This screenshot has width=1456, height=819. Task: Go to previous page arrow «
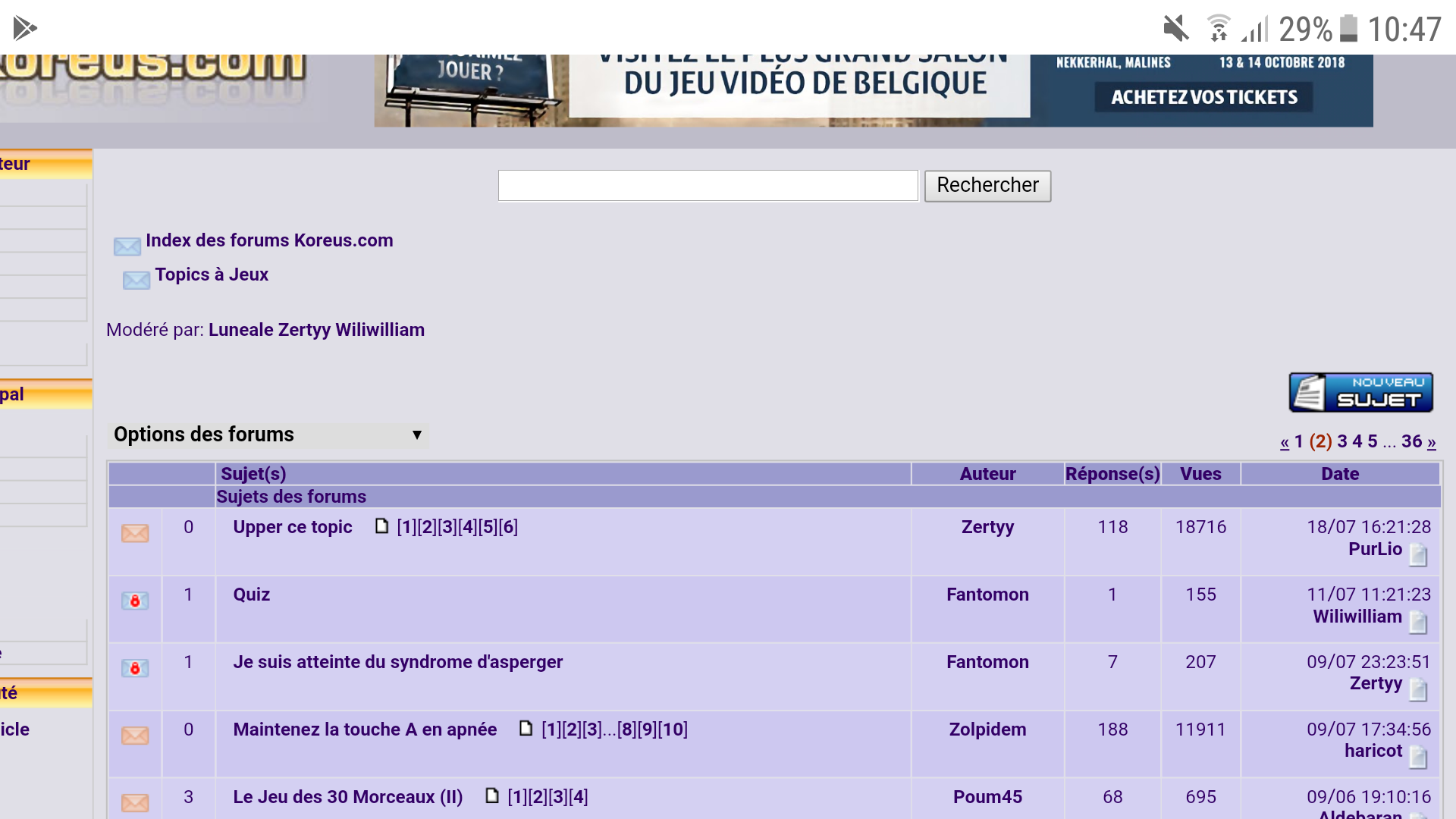click(x=1285, y=442)
